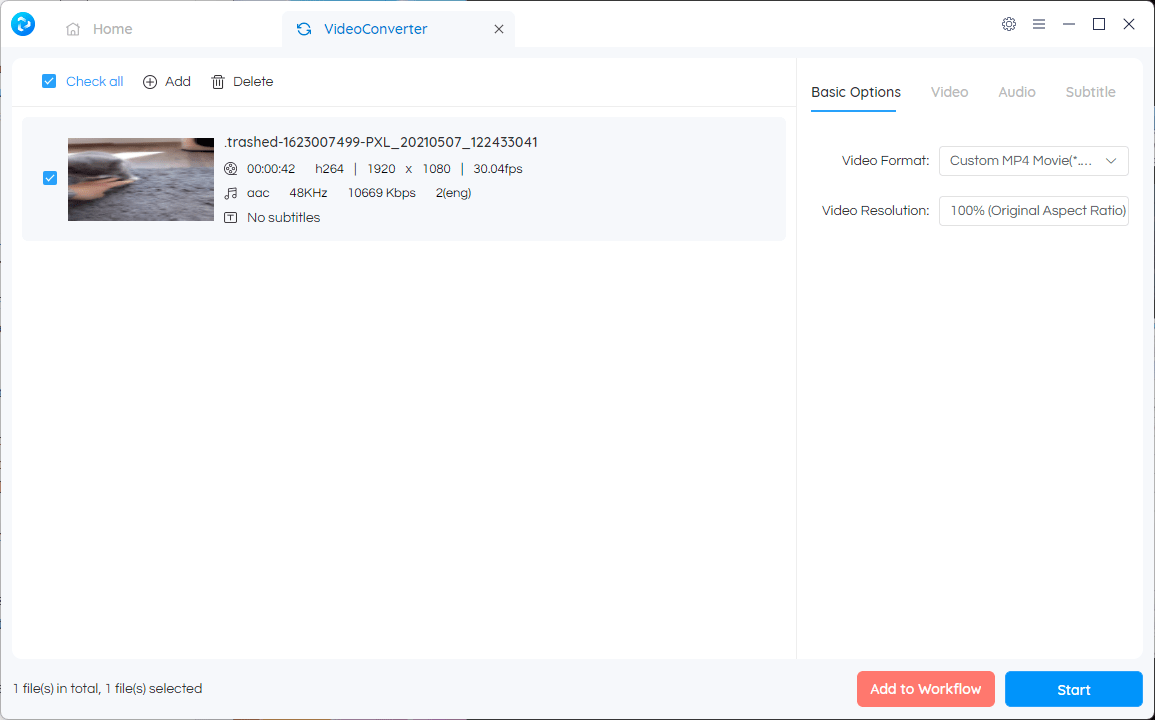The height and width of the screenshot is (720, 1155).
Task: Add the selected file to Workflow
Action: pyautogui.click(x=925, y=689)
